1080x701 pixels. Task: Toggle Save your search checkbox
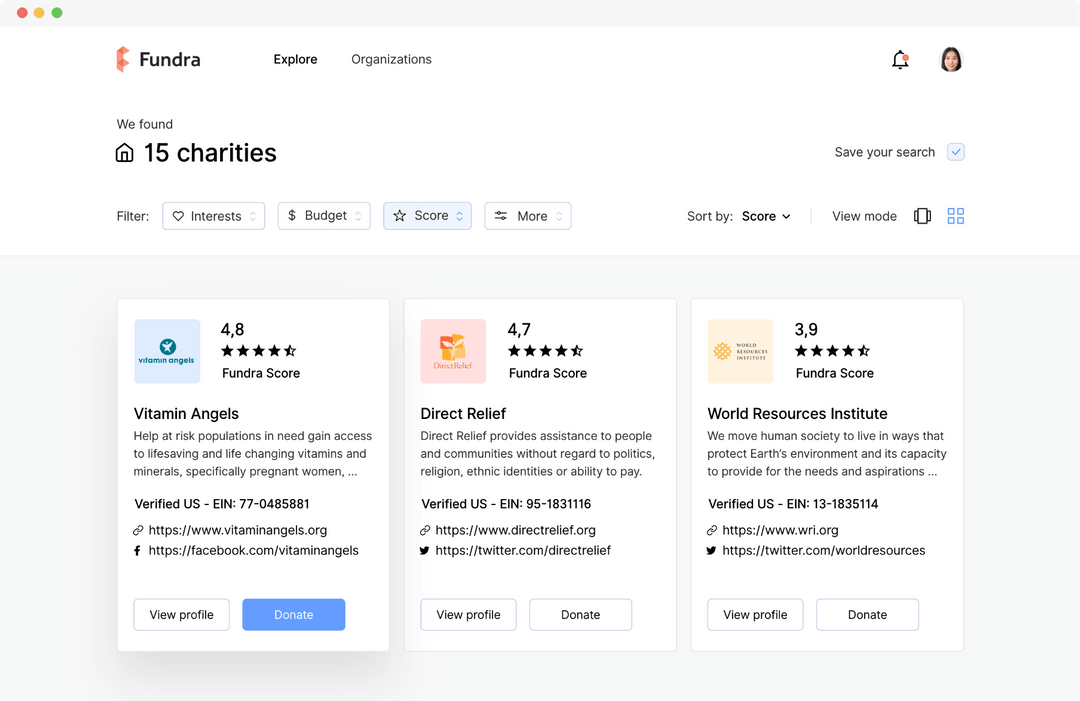(x=955, y=152)
